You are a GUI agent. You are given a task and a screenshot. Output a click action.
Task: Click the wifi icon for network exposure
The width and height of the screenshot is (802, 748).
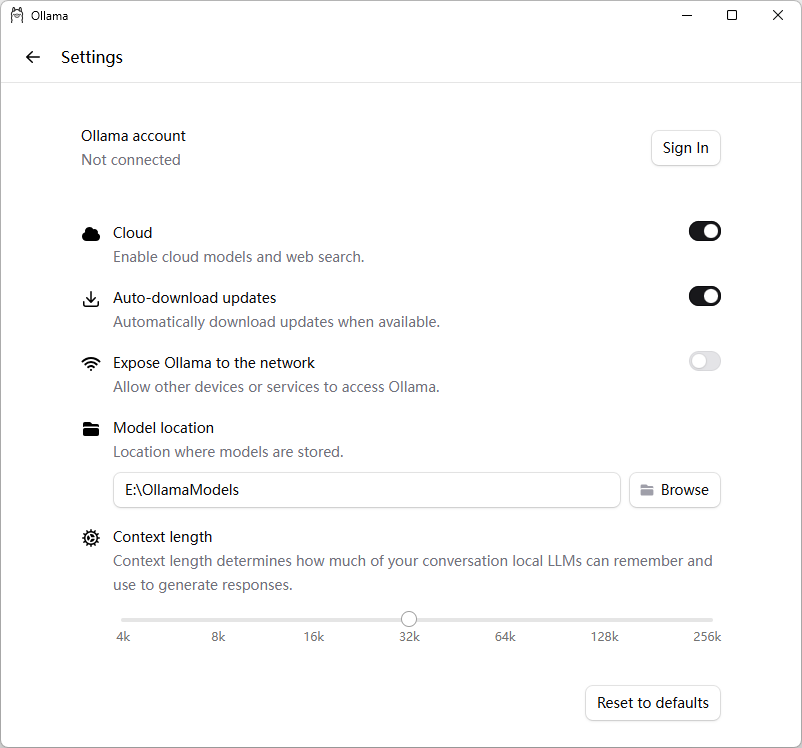click(91, 364)
